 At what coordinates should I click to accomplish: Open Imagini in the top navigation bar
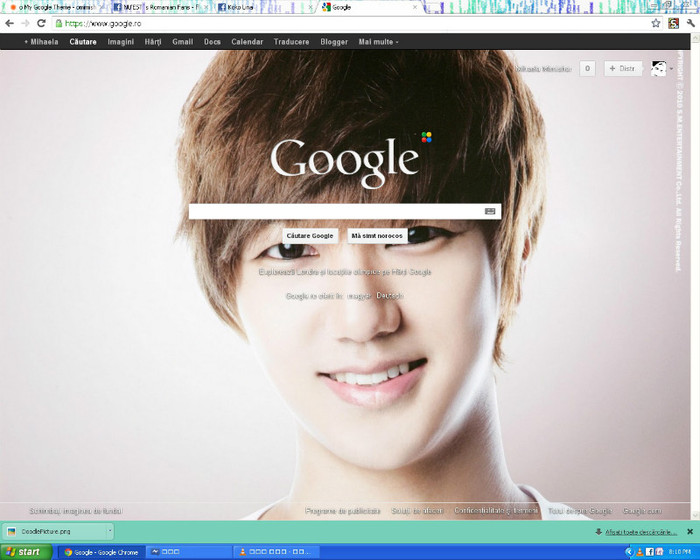tap(121, 42)
